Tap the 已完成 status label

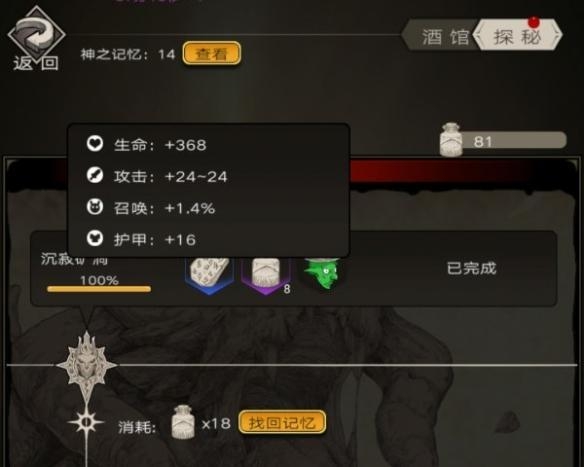(x=472, y=268)
